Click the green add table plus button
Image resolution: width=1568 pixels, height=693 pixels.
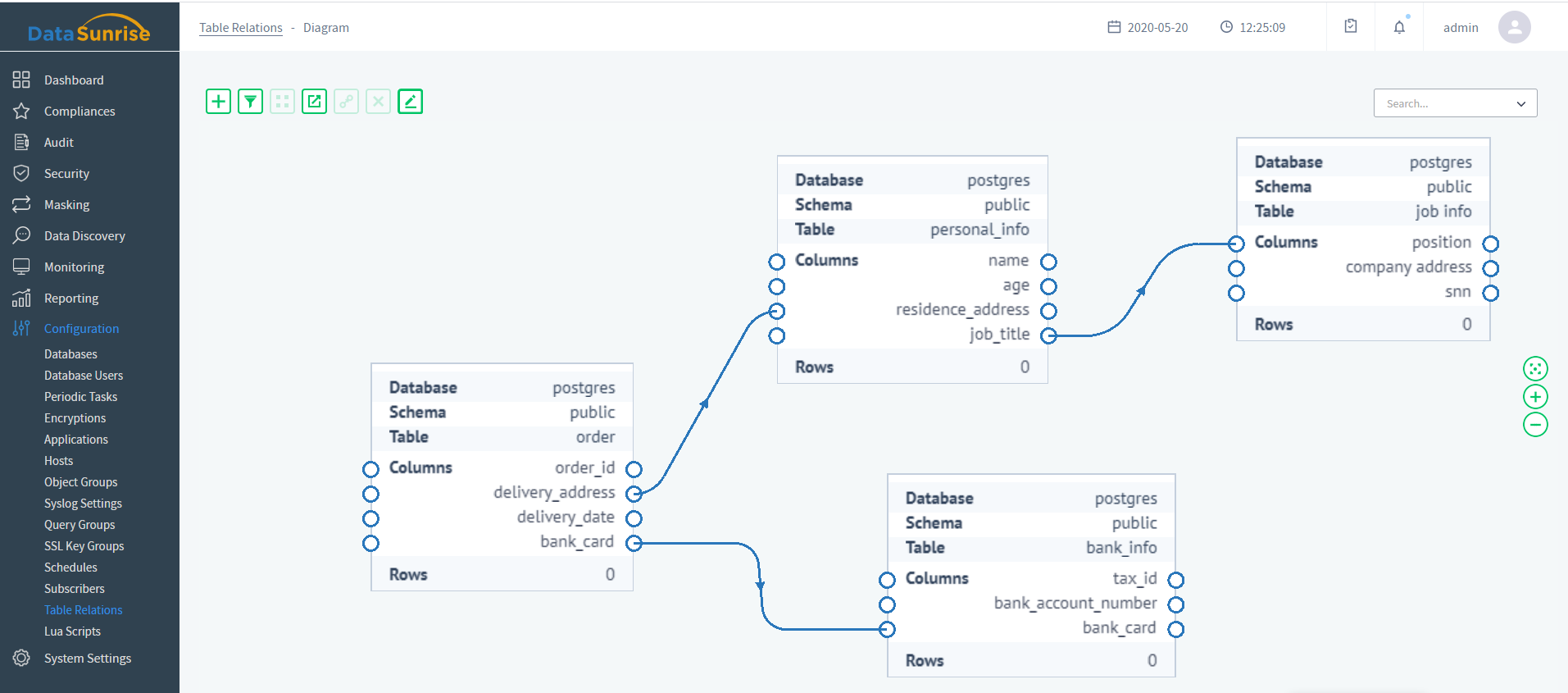click(x=218, y=102)
